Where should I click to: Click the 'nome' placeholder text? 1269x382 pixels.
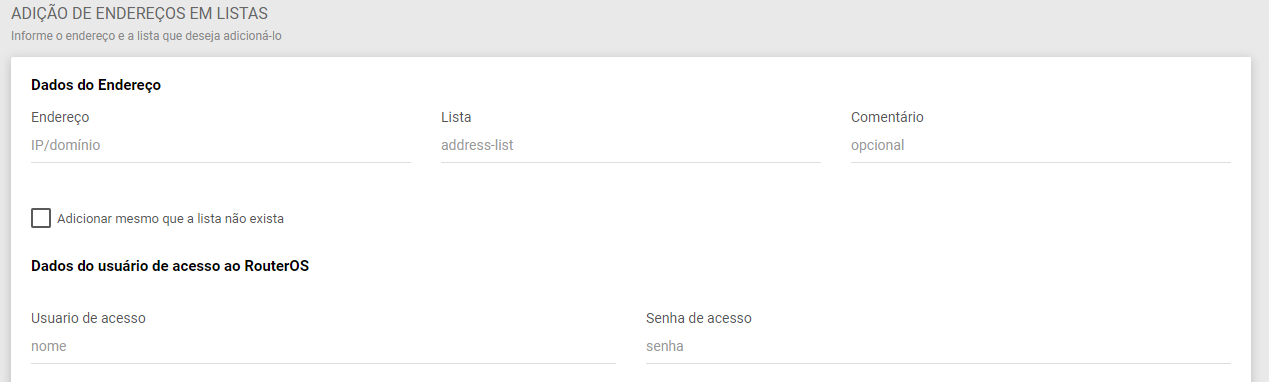pyautogui.click(x=48, y=347)
